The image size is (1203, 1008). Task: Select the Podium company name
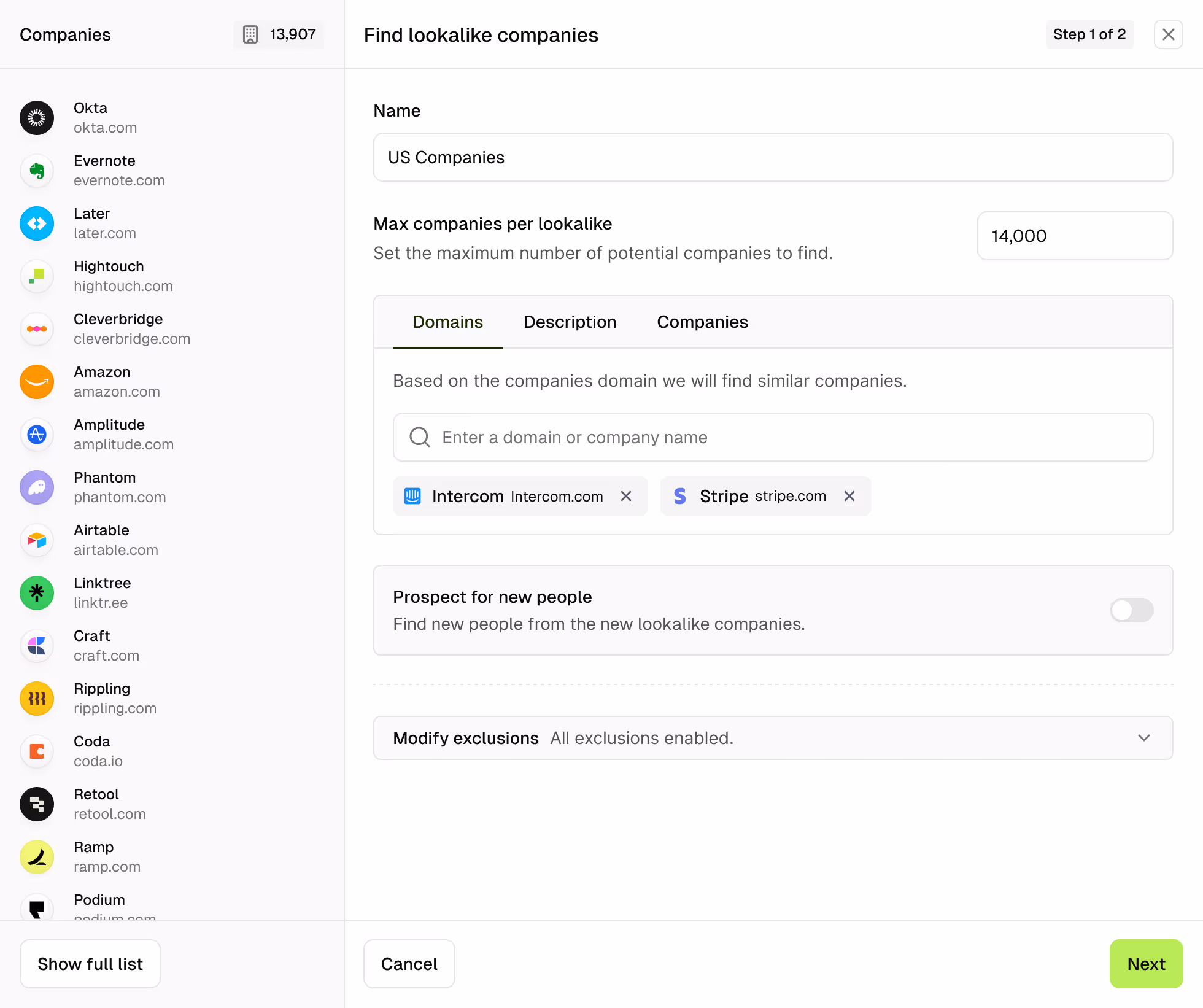(x=99, y=900)
